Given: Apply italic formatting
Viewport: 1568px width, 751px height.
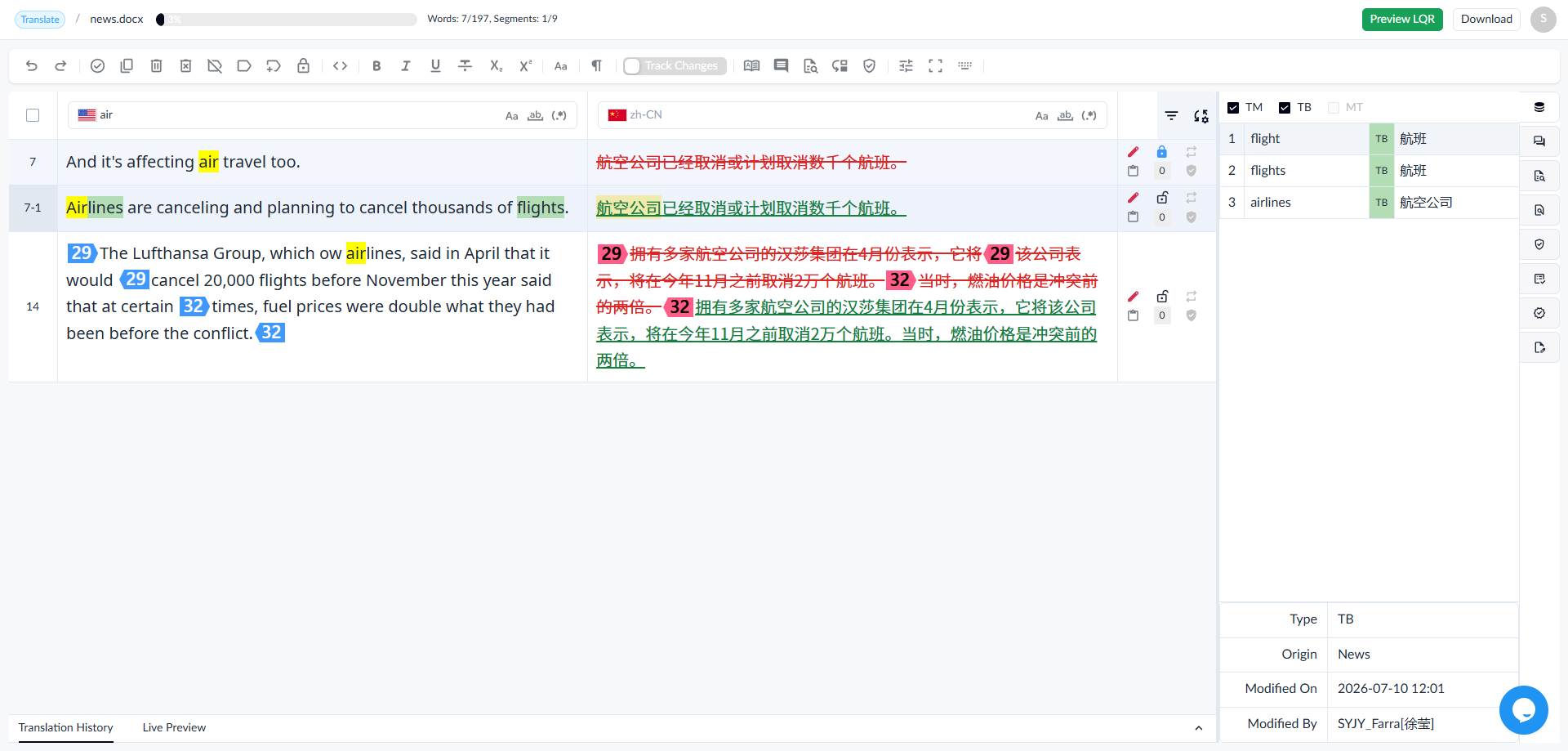Looking at the screenshot, I should pos(406,66).
